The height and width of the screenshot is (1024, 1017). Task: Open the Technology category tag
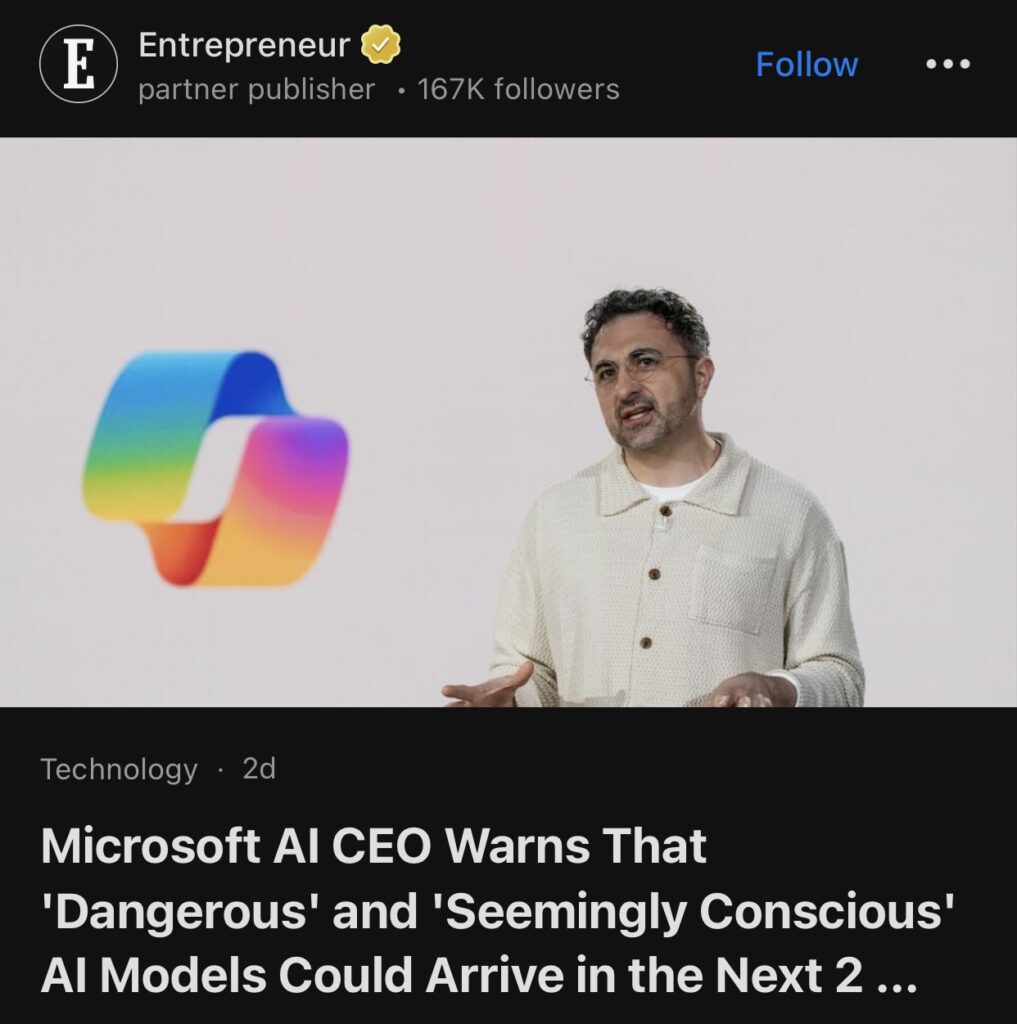coord(119,769)
